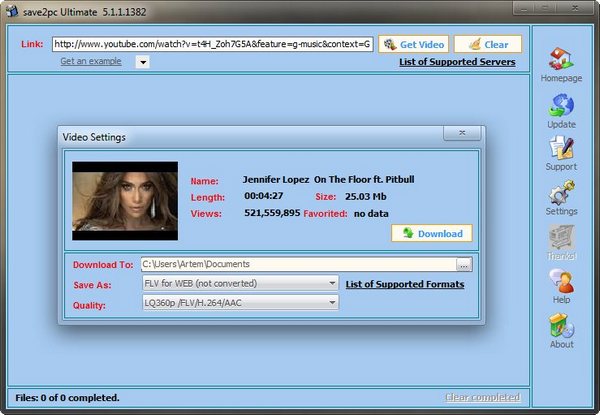The height and width of the screenshot is (415, 600).
Task: Click the Jennifer Lopez video thumbnail
Action: pos(125,200)
